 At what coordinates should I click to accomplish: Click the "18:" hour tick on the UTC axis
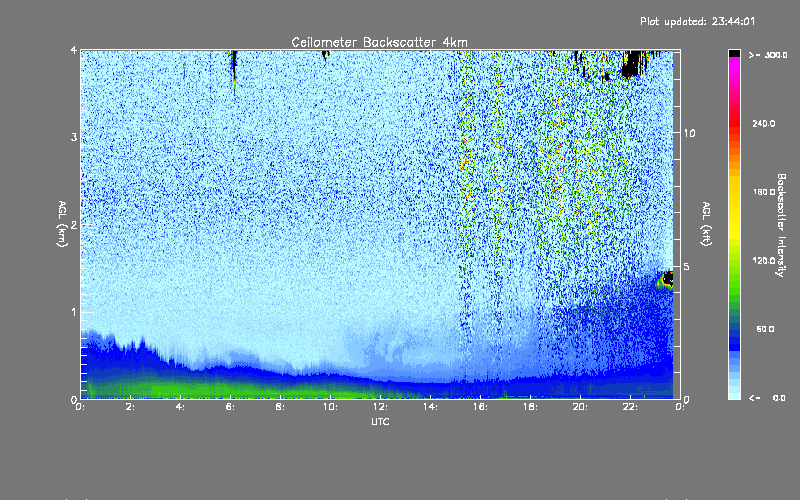[x=531, y=407]
